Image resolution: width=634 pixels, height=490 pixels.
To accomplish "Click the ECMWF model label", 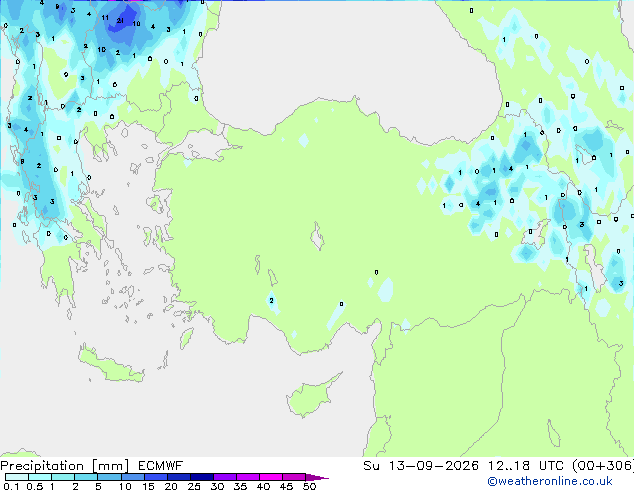I will [161, 466].
